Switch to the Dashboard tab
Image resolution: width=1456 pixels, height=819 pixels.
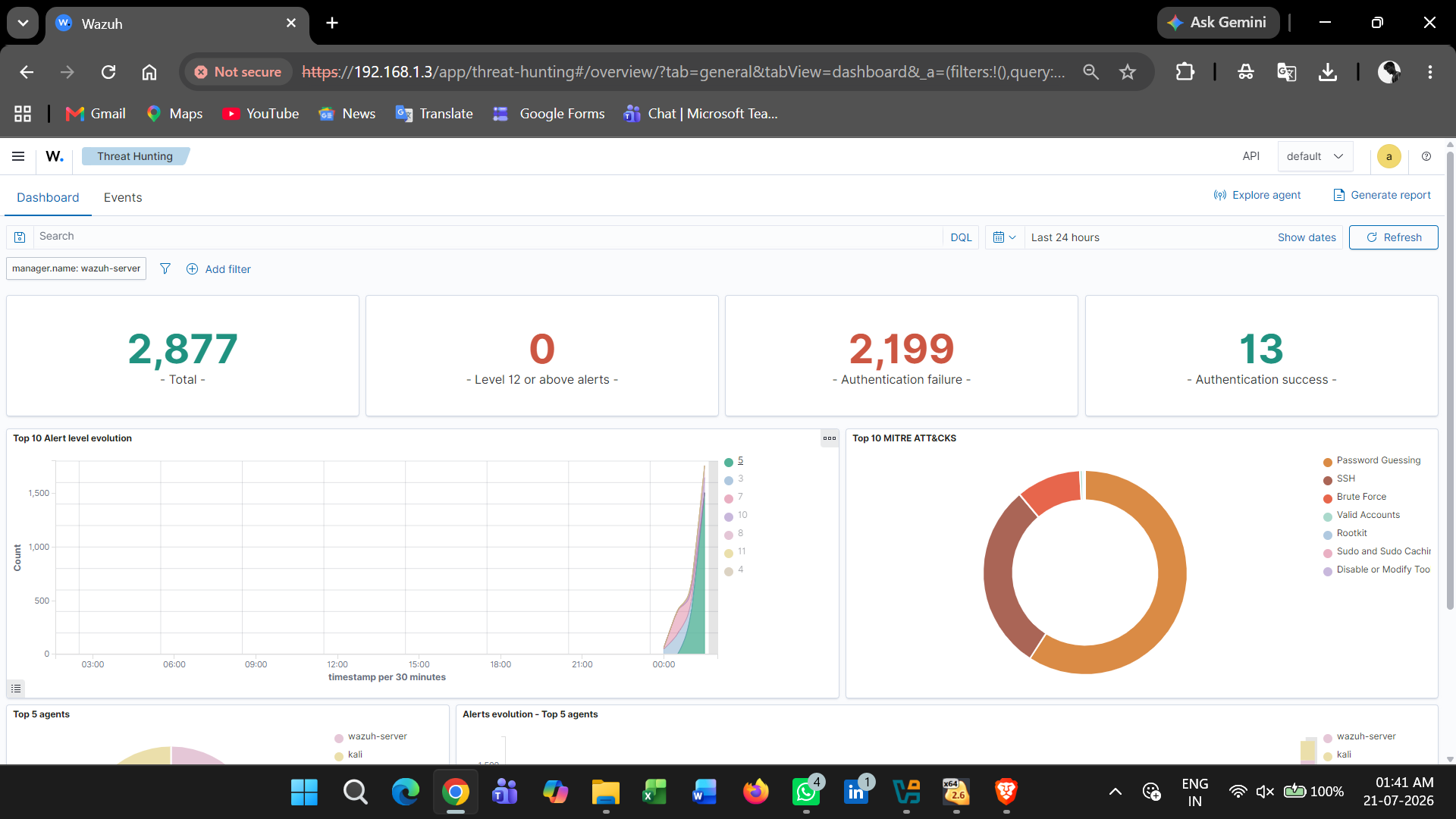coord(48,197)
